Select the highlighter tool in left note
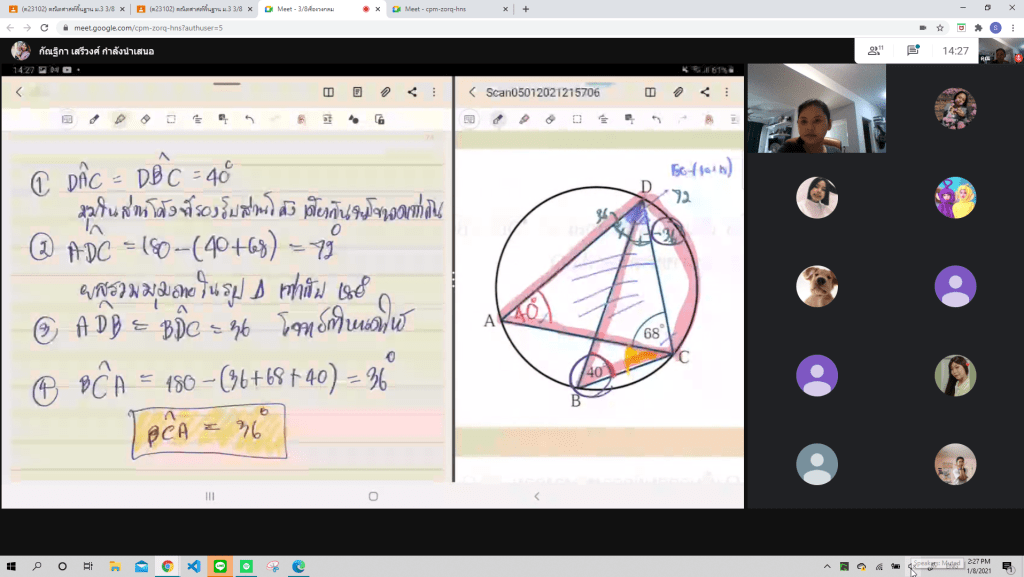Viewport: 1024px width, 577px height. [120, 119]
